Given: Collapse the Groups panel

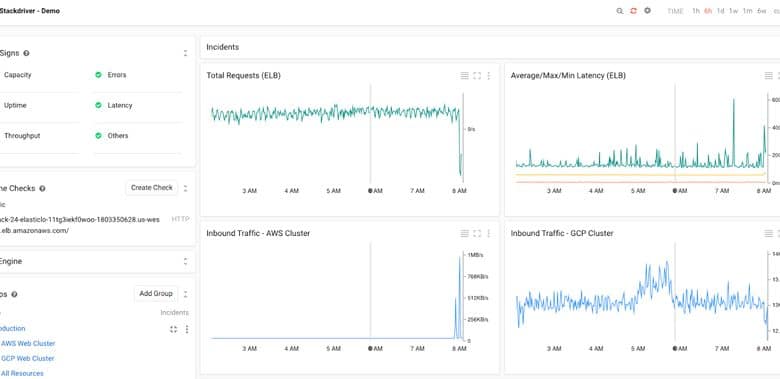Looking at the screenshot, I should (186, 294).
